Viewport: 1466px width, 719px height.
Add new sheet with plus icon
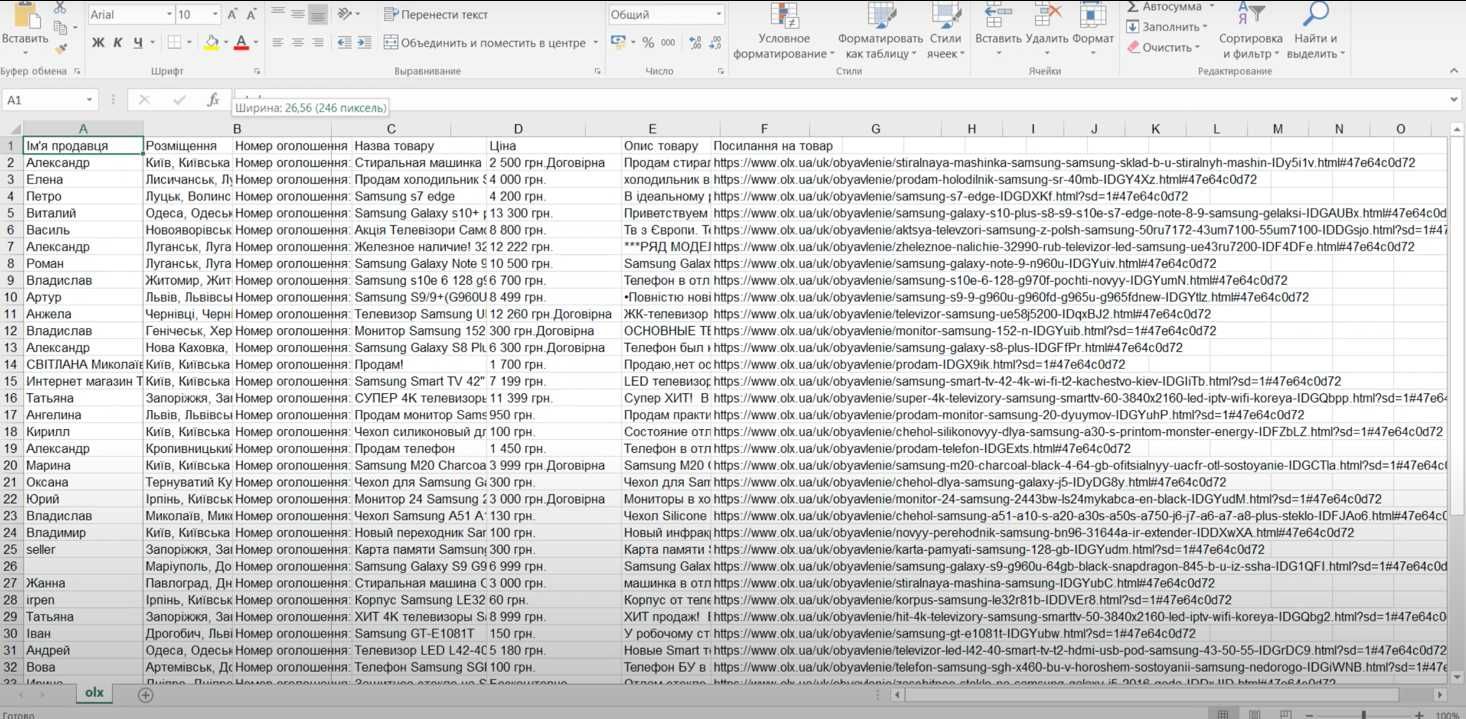(145, 694)
